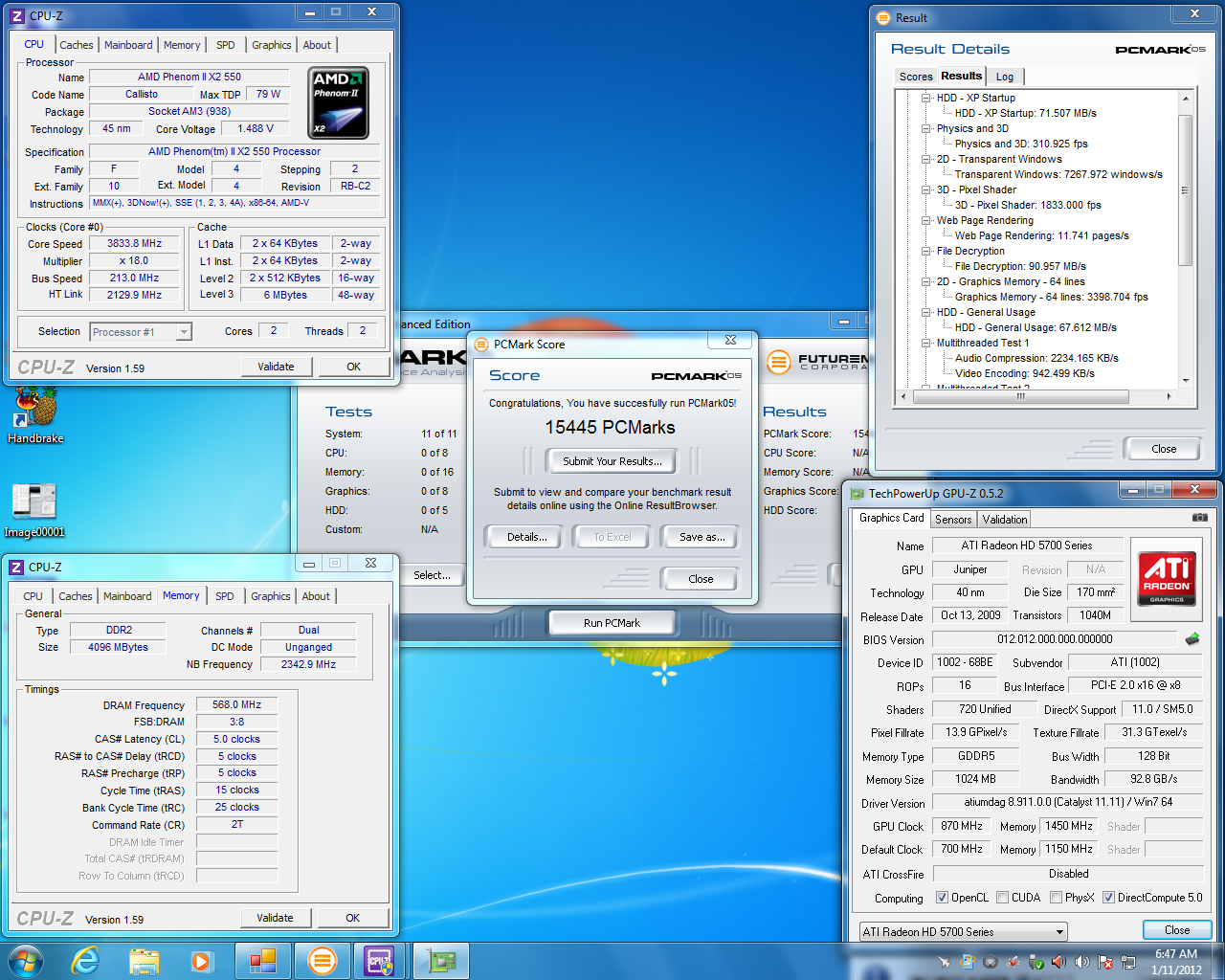Image resolution: width=1225 pixels, height=980 pixels.
Task: Click the Action Center flag tray icon
Action: pos(1105,962)
